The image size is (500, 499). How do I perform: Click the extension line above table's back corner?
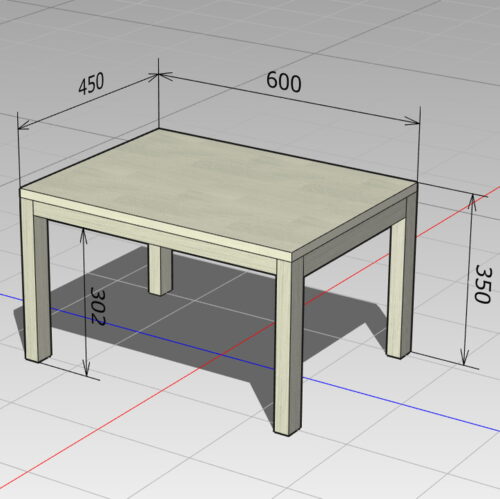(158, 93)
